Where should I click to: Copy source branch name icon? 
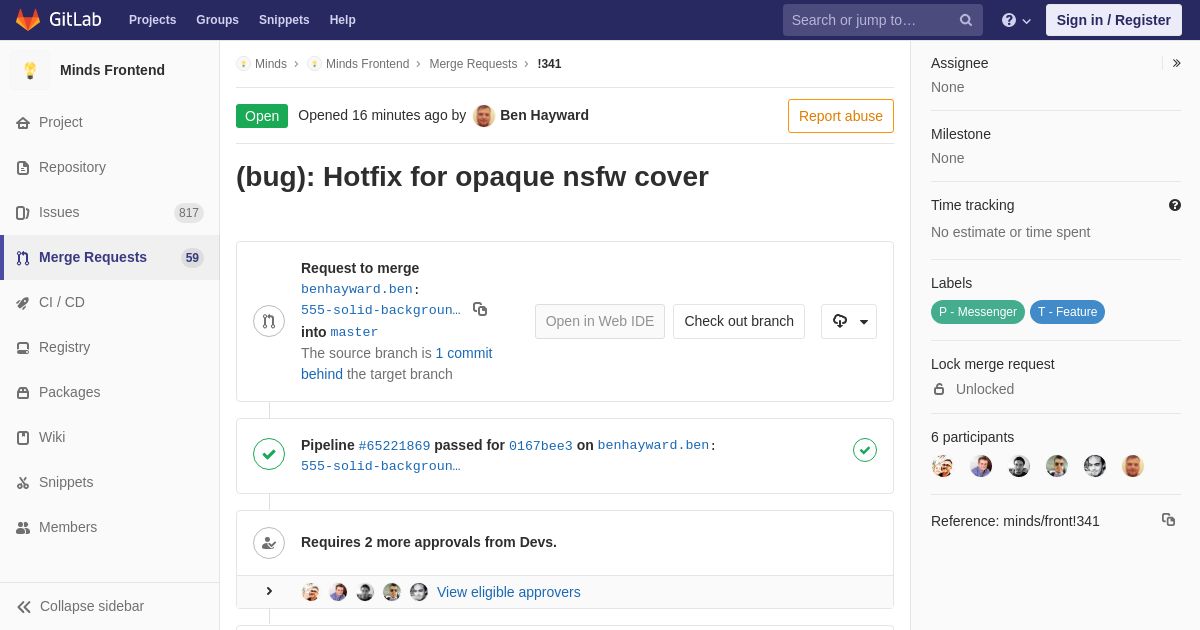[480, 310]
